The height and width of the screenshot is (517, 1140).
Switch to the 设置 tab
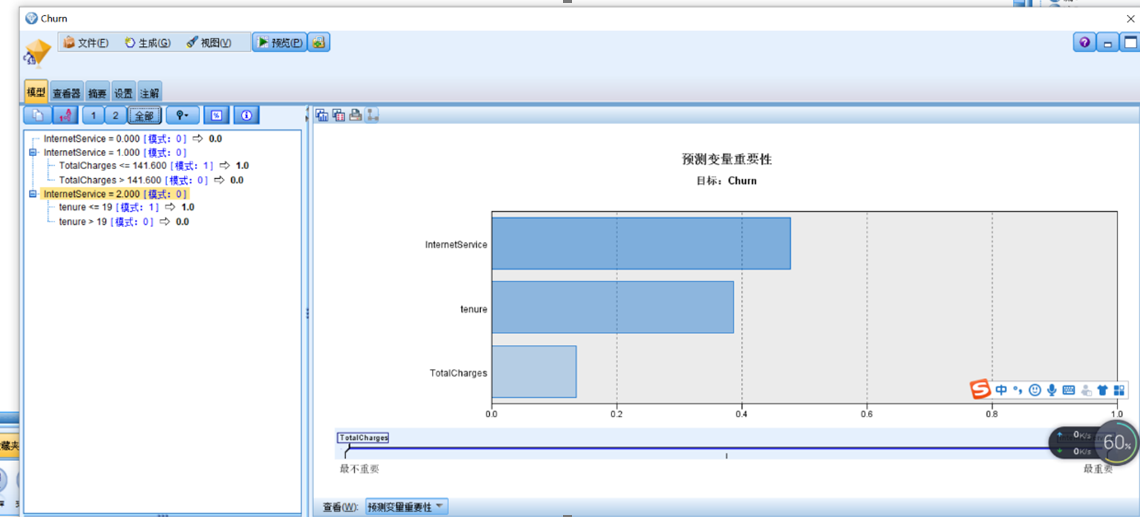click(x=124, y=93)
